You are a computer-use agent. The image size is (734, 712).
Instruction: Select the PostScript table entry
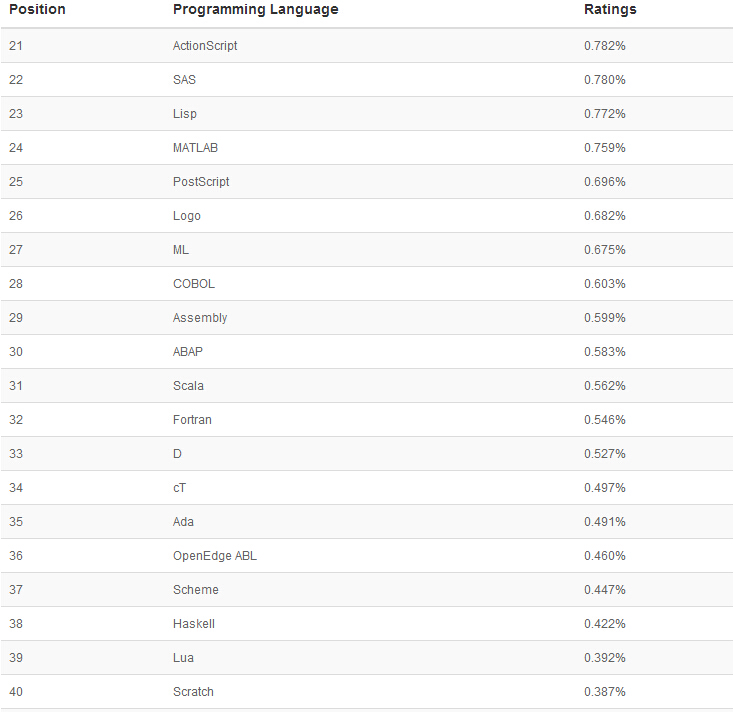[x=201, y=182]
